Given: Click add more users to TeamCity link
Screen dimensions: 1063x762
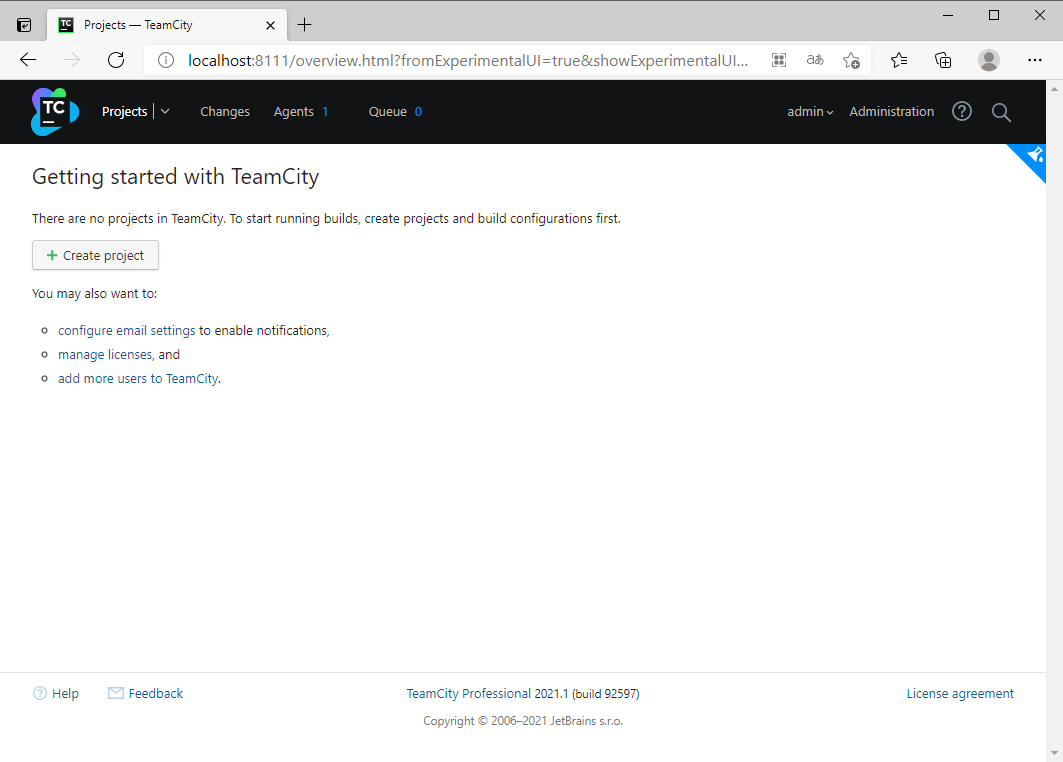Looking at the screenshot, I should [x=138, y=378].
